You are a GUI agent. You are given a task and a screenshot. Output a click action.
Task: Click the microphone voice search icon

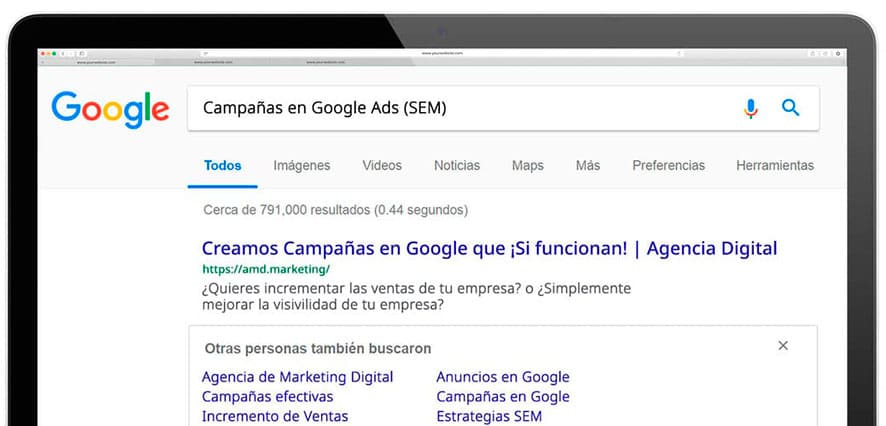pyautogui.click(x=751, y=109)
